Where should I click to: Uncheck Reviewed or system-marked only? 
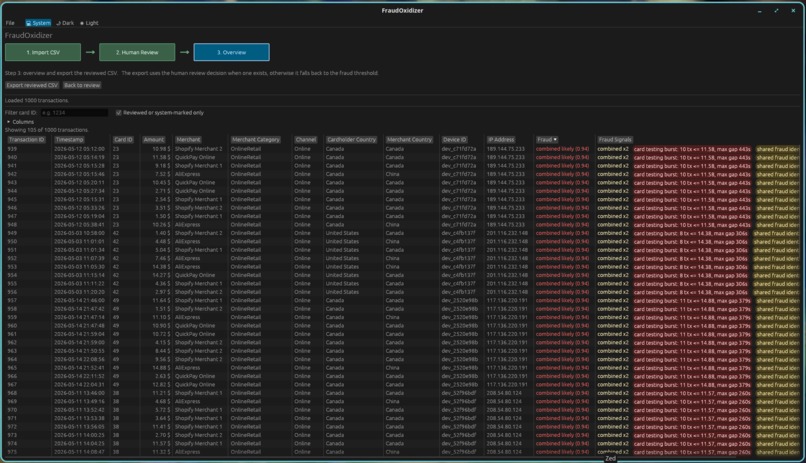click(x=119, y=113)
